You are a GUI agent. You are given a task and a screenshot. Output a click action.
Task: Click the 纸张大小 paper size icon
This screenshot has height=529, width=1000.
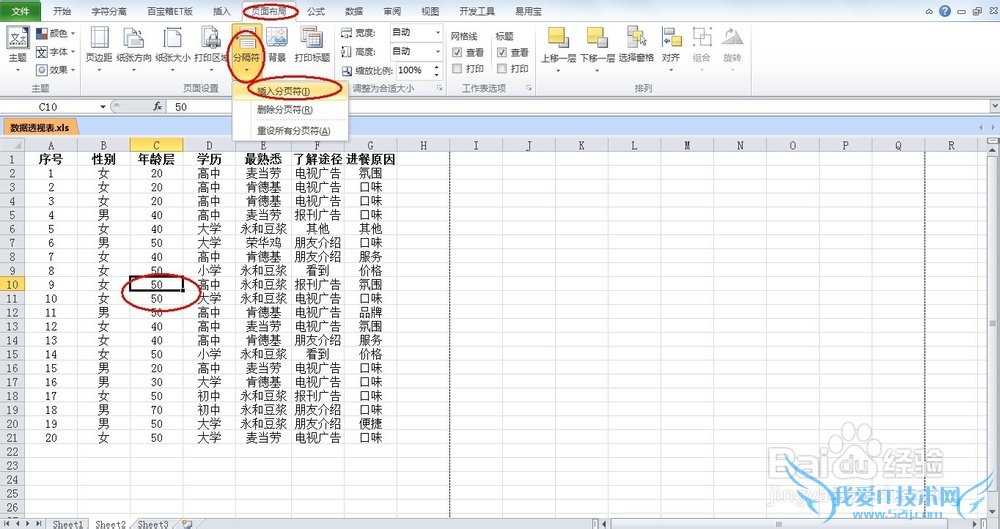pyautogui.click(x=173, y=38)
